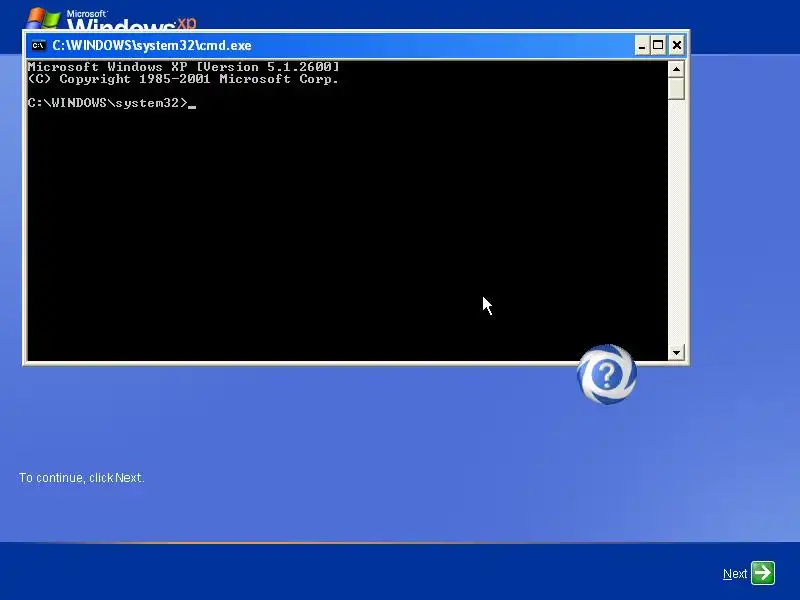The width and height of the screenshot is (800, 600).
Task: Click the Microsoft Windows XP version line
Action: click(x=184, y=67)
